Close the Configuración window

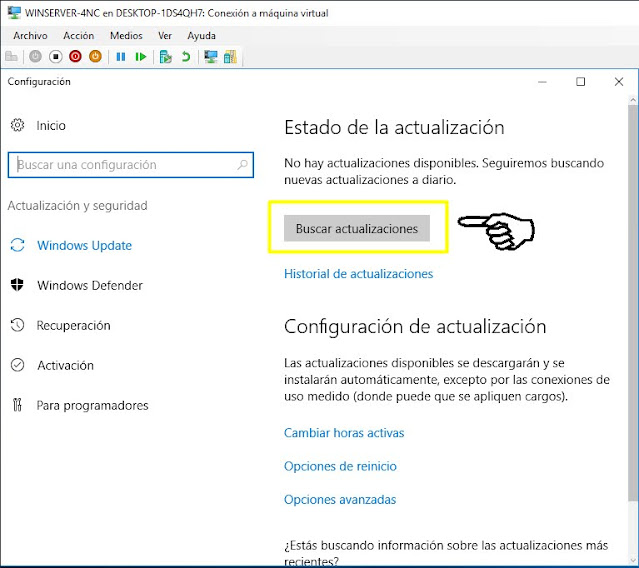pyautogui.click(x=619, y=82)
